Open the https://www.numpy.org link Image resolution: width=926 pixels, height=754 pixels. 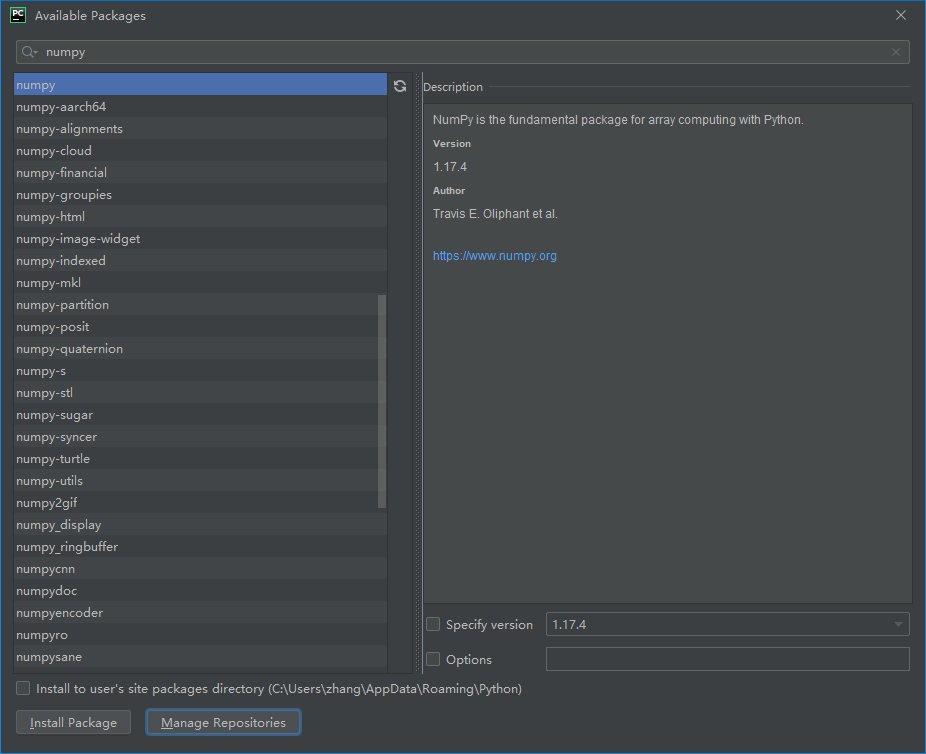click(494, 256)
